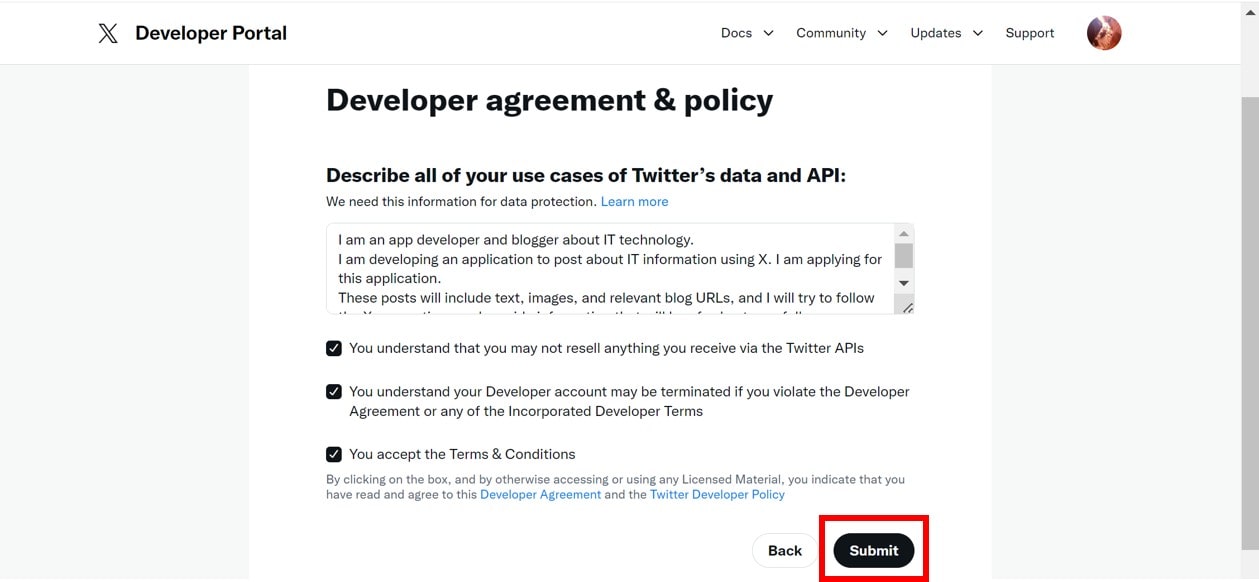
Task: Click the Developer Portal title
Action: click(211, 33)
